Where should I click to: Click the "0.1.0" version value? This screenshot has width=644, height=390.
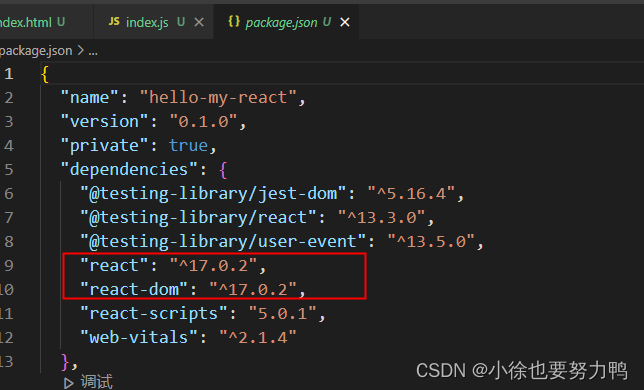click(x=203, y=122)
